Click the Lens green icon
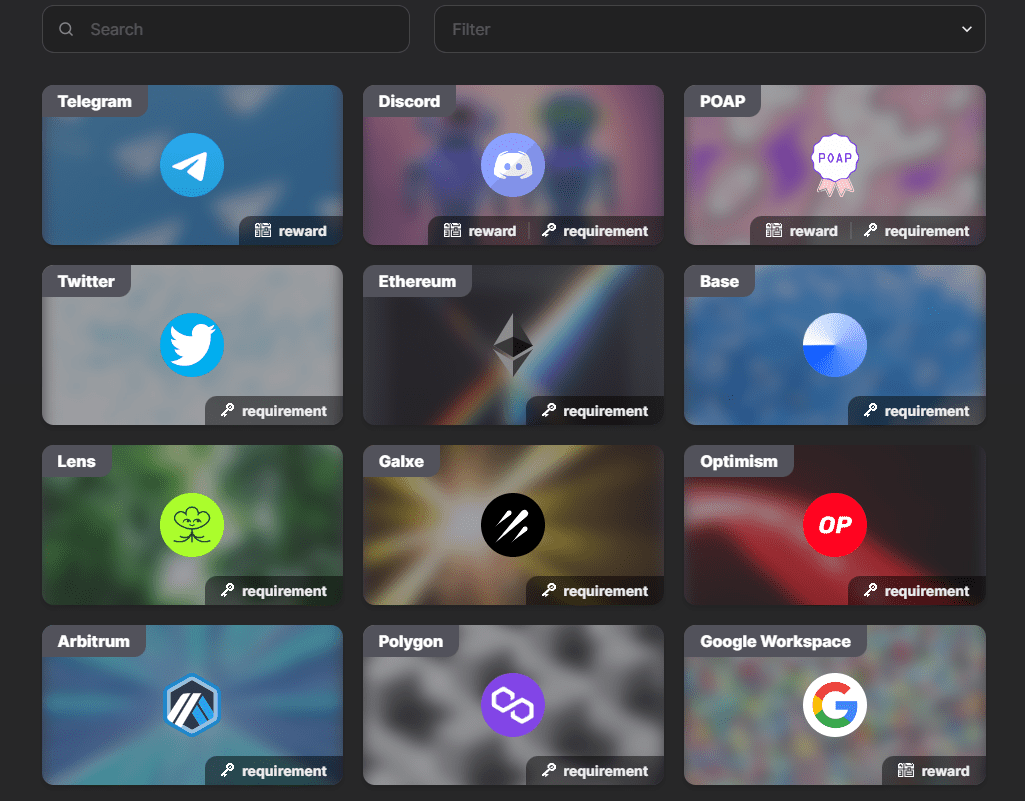The height and width of the screenshot is (801, 1025). point(192,524)
